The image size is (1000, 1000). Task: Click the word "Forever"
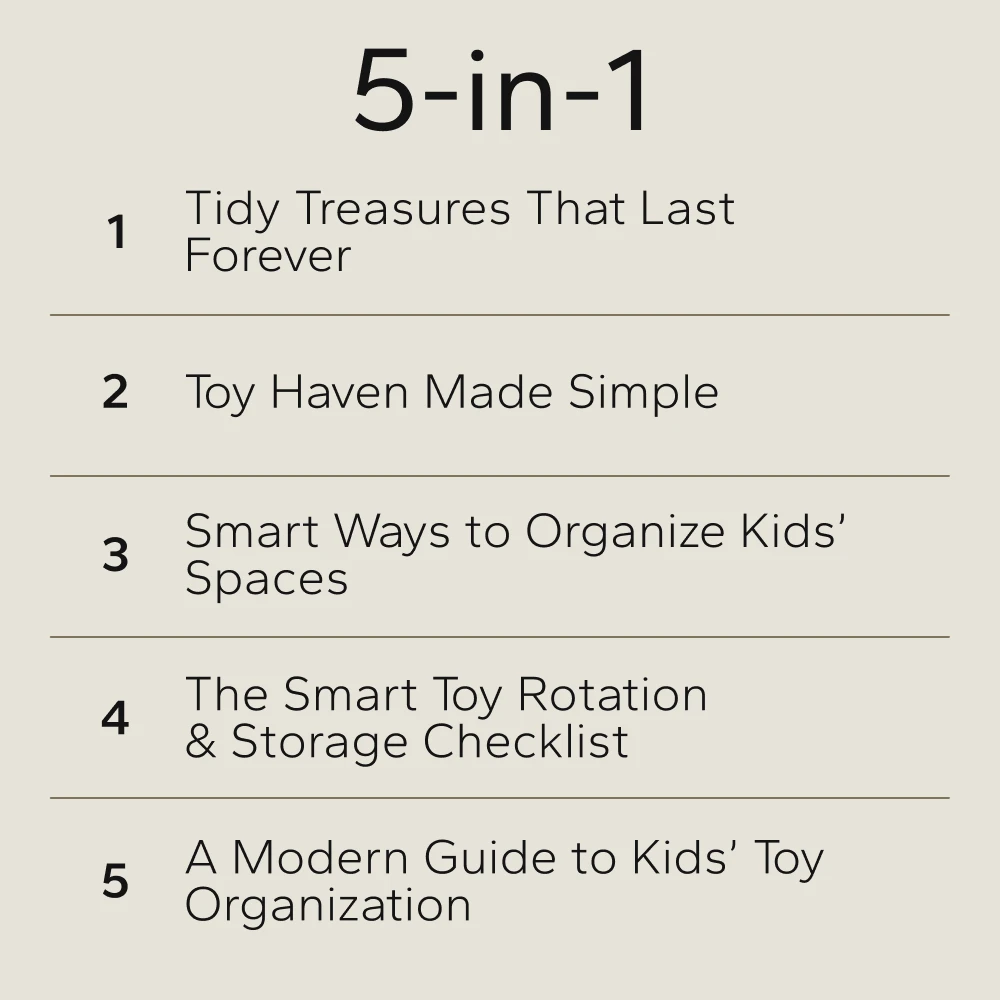pos(268,256)
